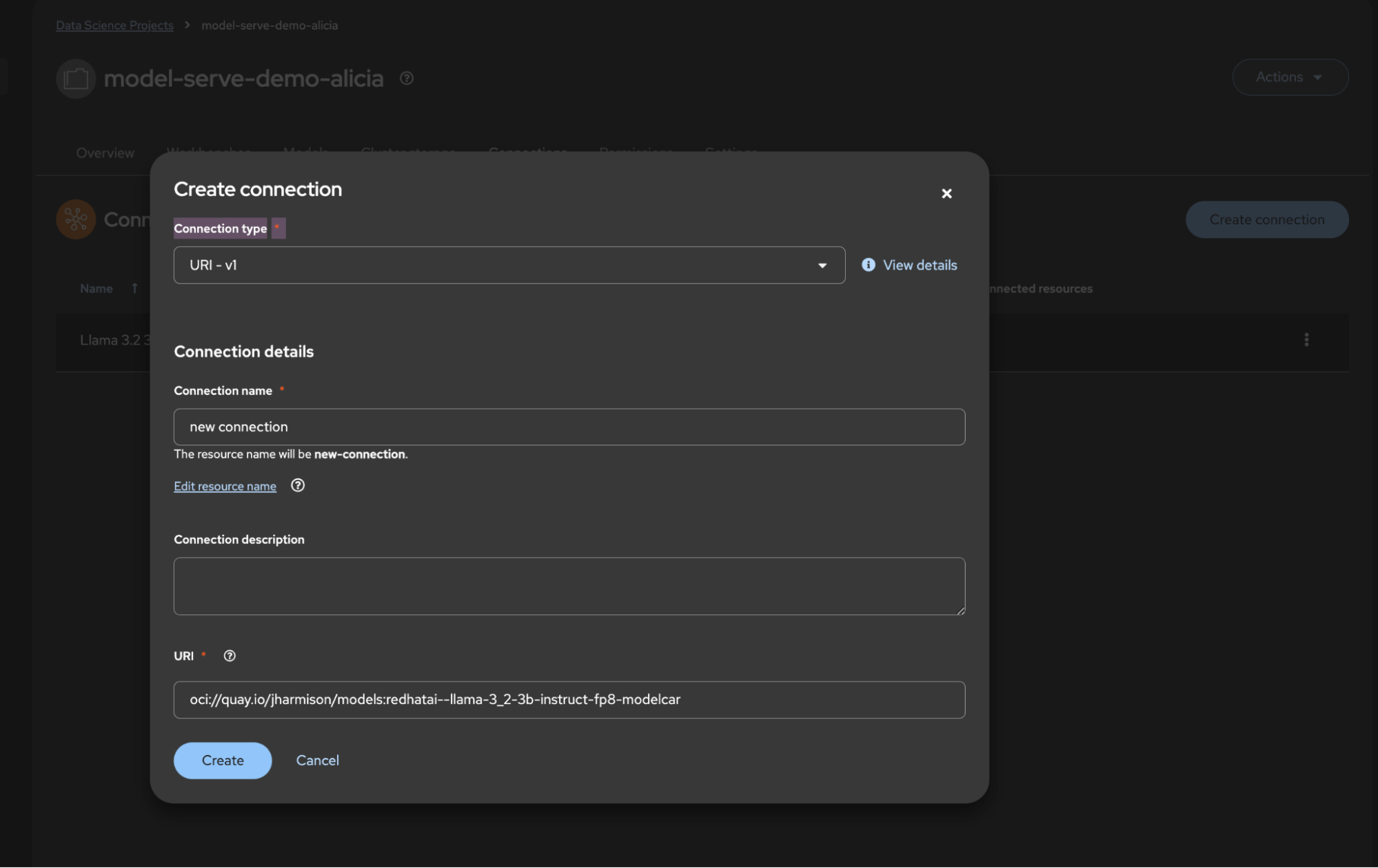Click the URI field help icon

[230, 656]
